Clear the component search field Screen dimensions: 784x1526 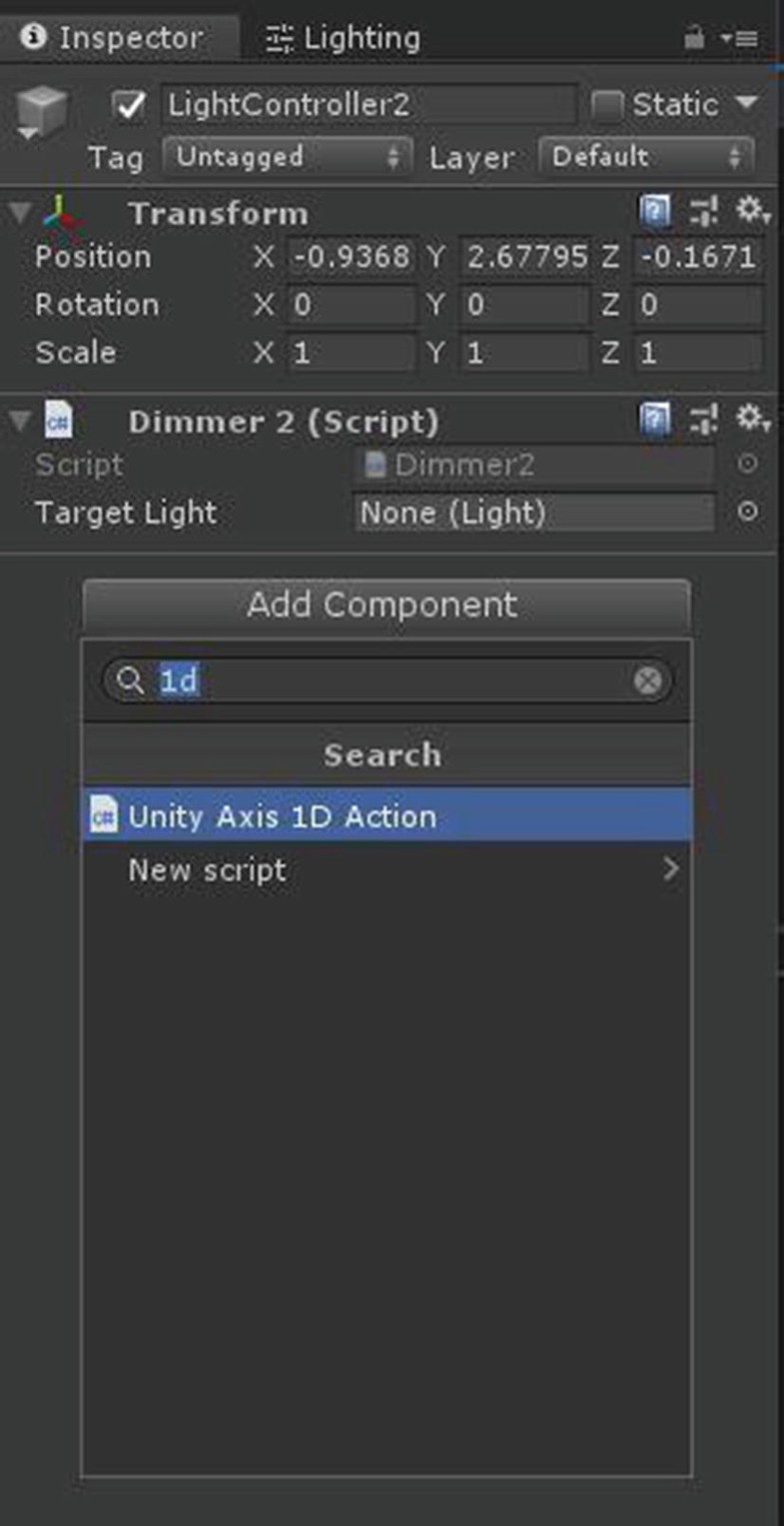[648, 681]
